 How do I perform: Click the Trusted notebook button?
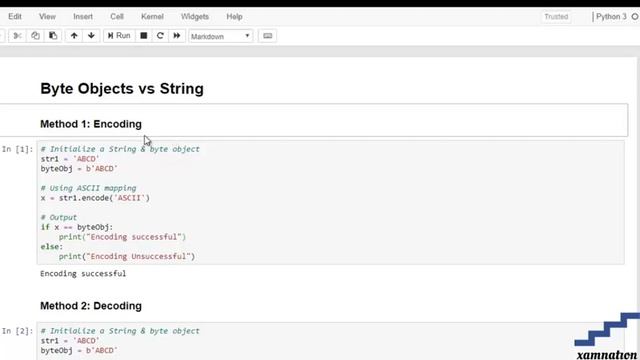click(x=556, y=17)
